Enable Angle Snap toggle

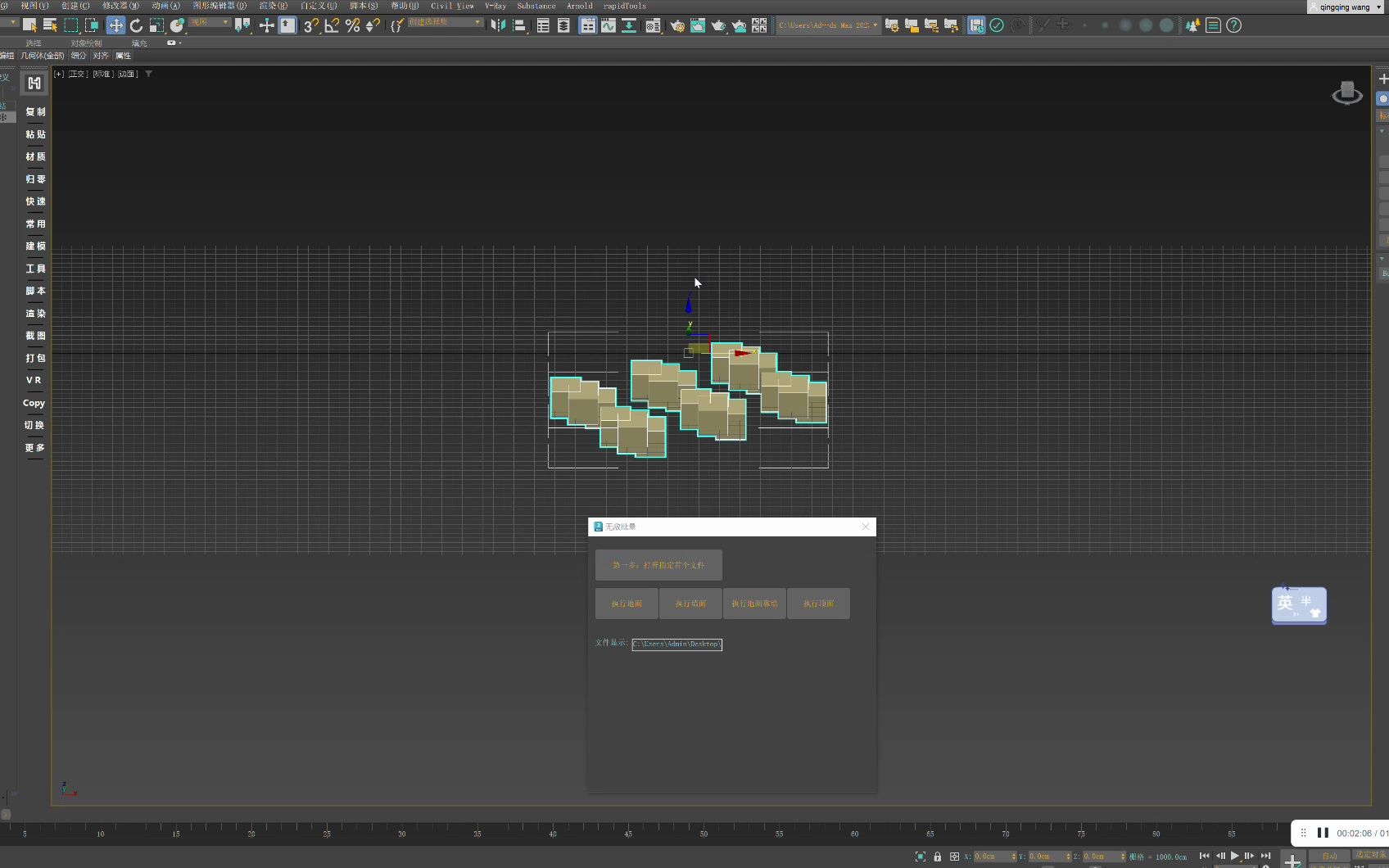331,25
